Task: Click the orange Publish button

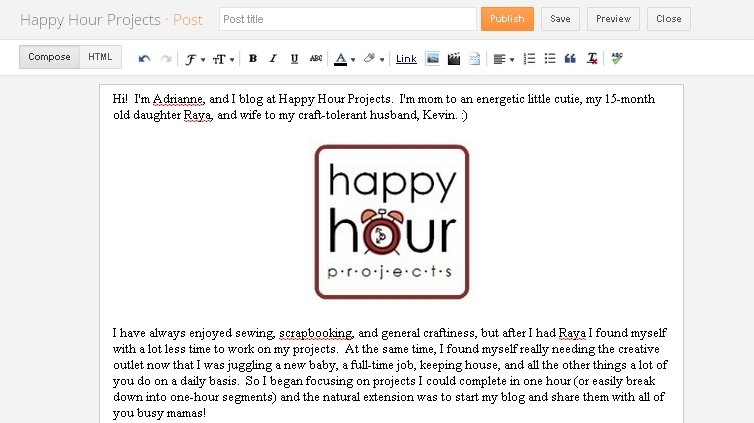Action: click(507, 19)
